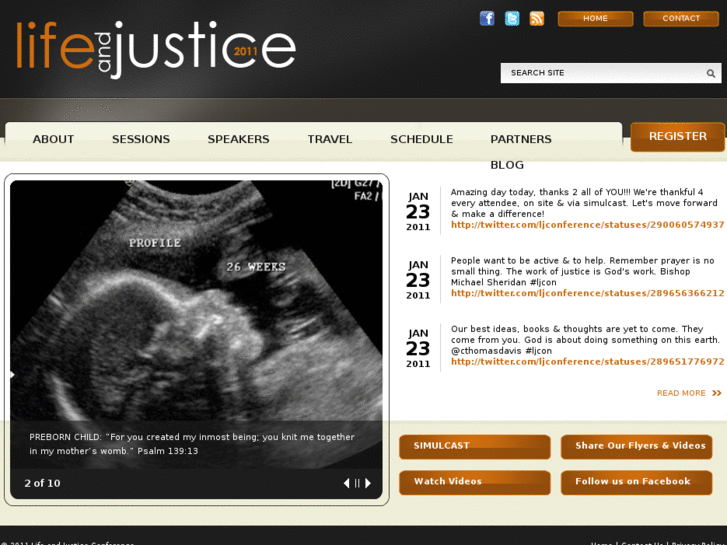Open the SPEAKERS menu
The image size is (727, 545).
pyautogui.click(x=238, y=139)
